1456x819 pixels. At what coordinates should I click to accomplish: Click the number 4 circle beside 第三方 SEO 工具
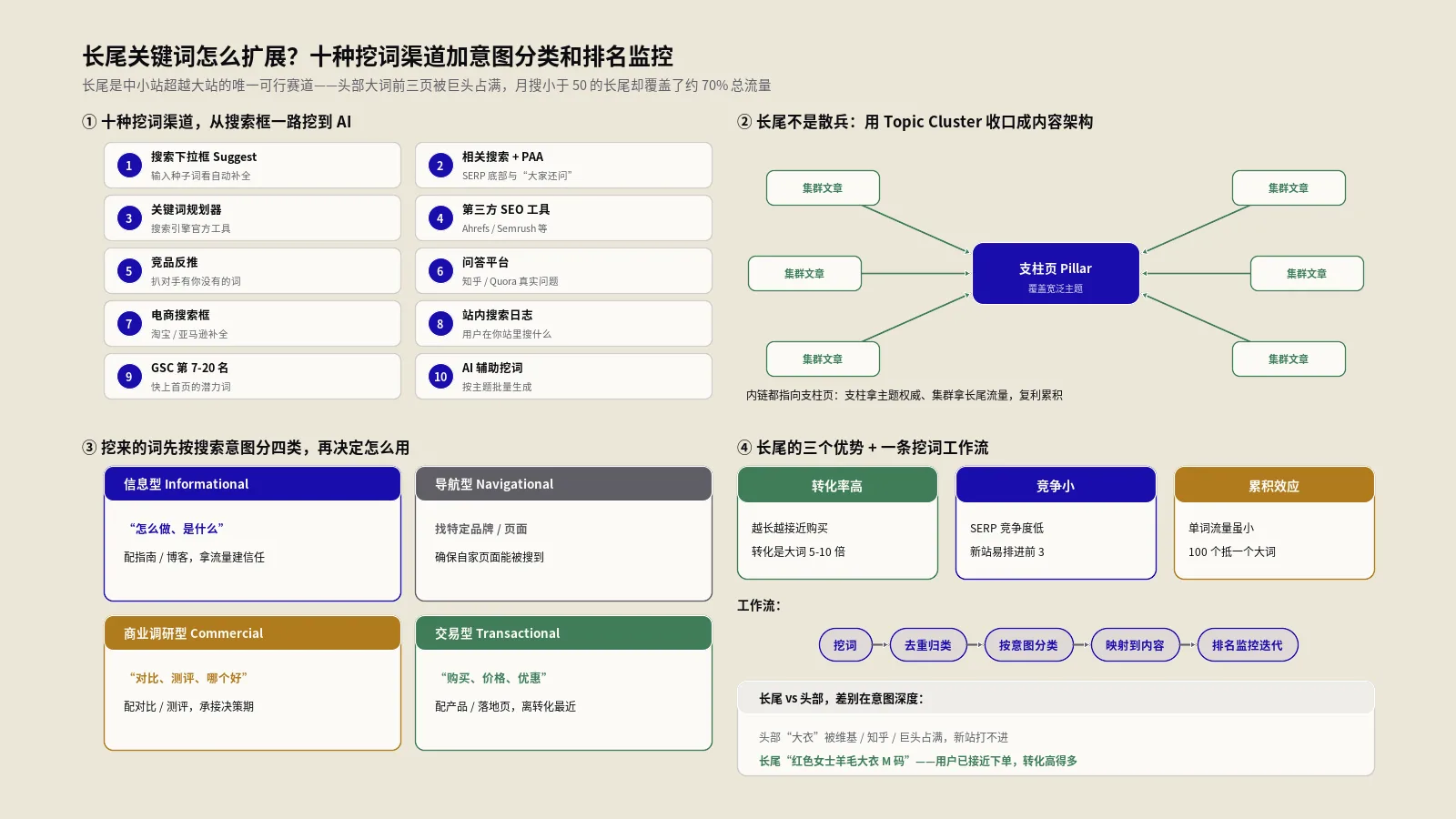pyautogui.click(x=440, y=218)
